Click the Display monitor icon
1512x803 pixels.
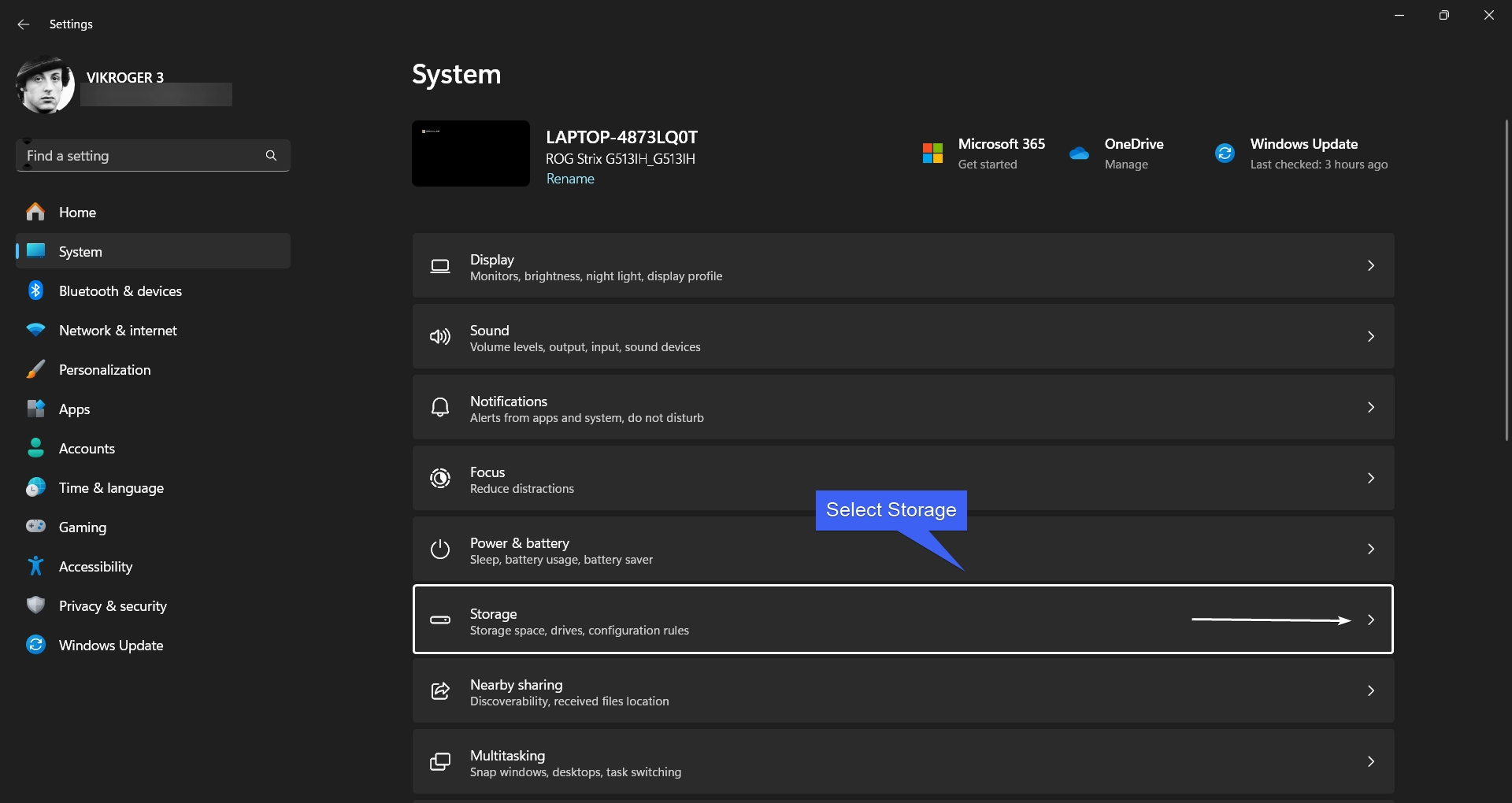pyautogui.click(x=440, y=266)
